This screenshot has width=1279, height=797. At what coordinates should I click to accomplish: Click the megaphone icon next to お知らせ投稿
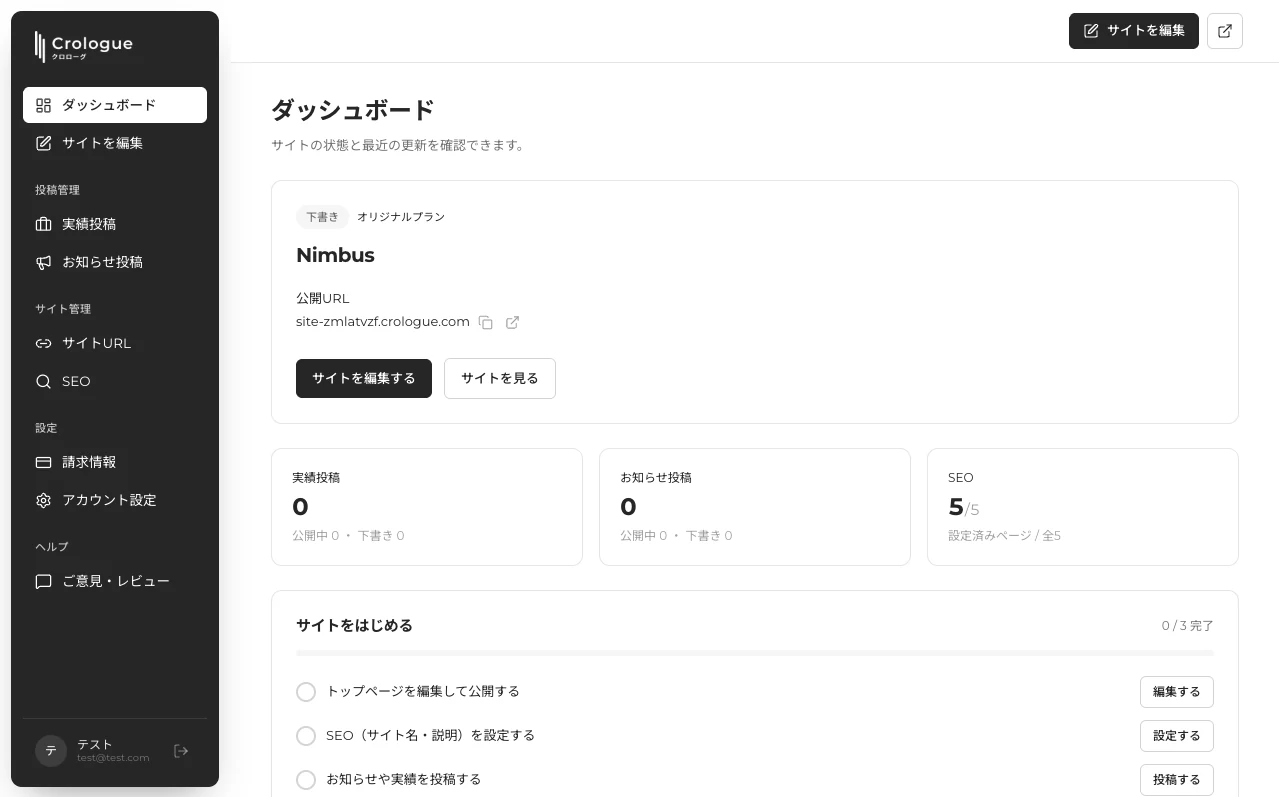pyautogui.click(x=43, y=262)
